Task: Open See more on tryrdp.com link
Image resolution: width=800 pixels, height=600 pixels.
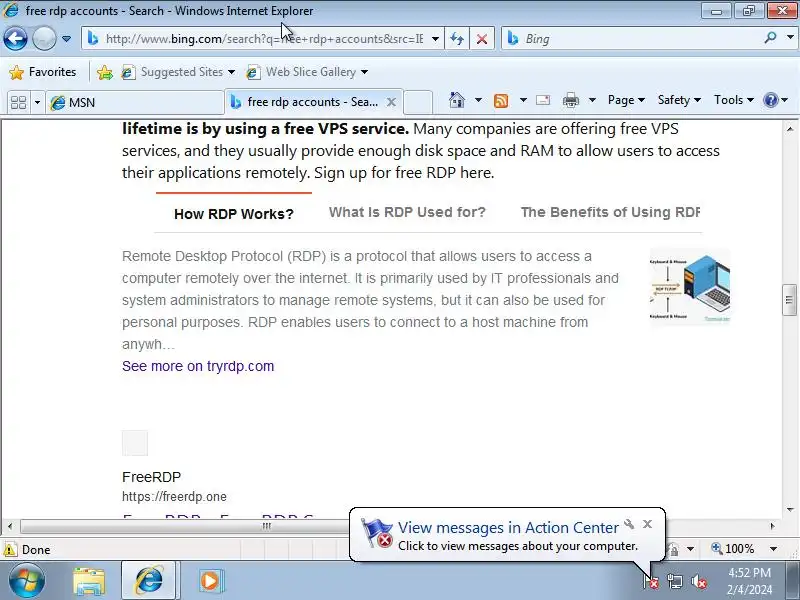Action: 198,366
